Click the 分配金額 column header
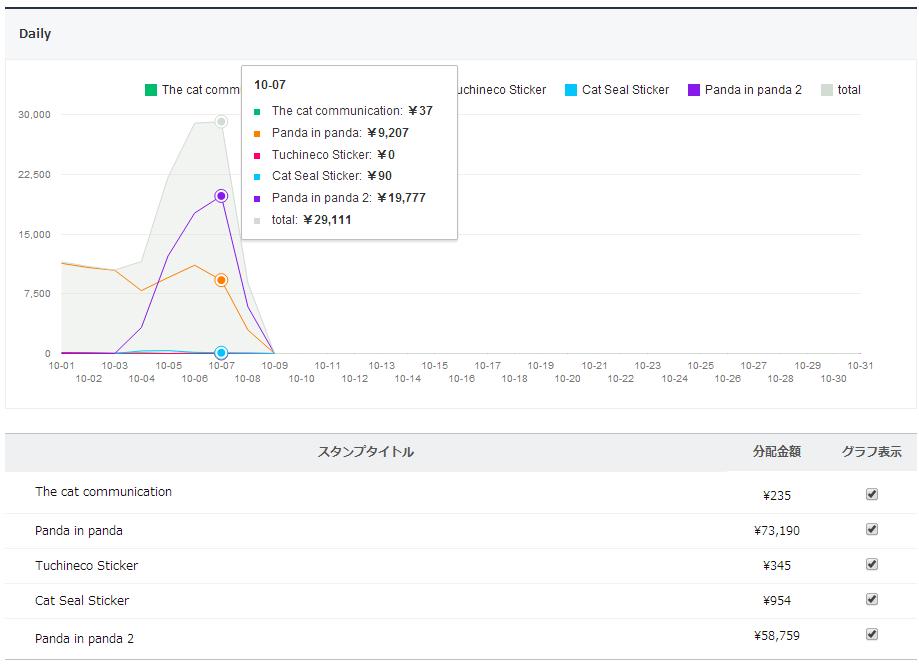Screen dimensions: 919x670 coord(776,452)
